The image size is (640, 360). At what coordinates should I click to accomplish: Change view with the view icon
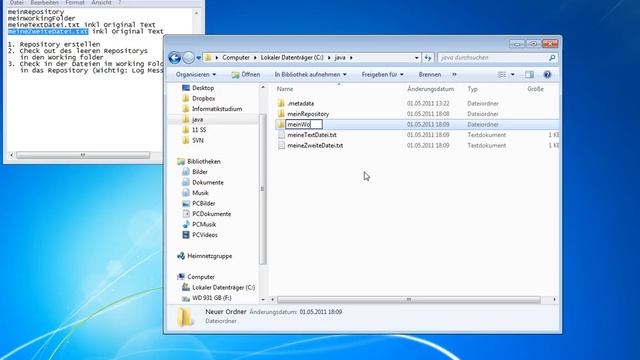502,75
